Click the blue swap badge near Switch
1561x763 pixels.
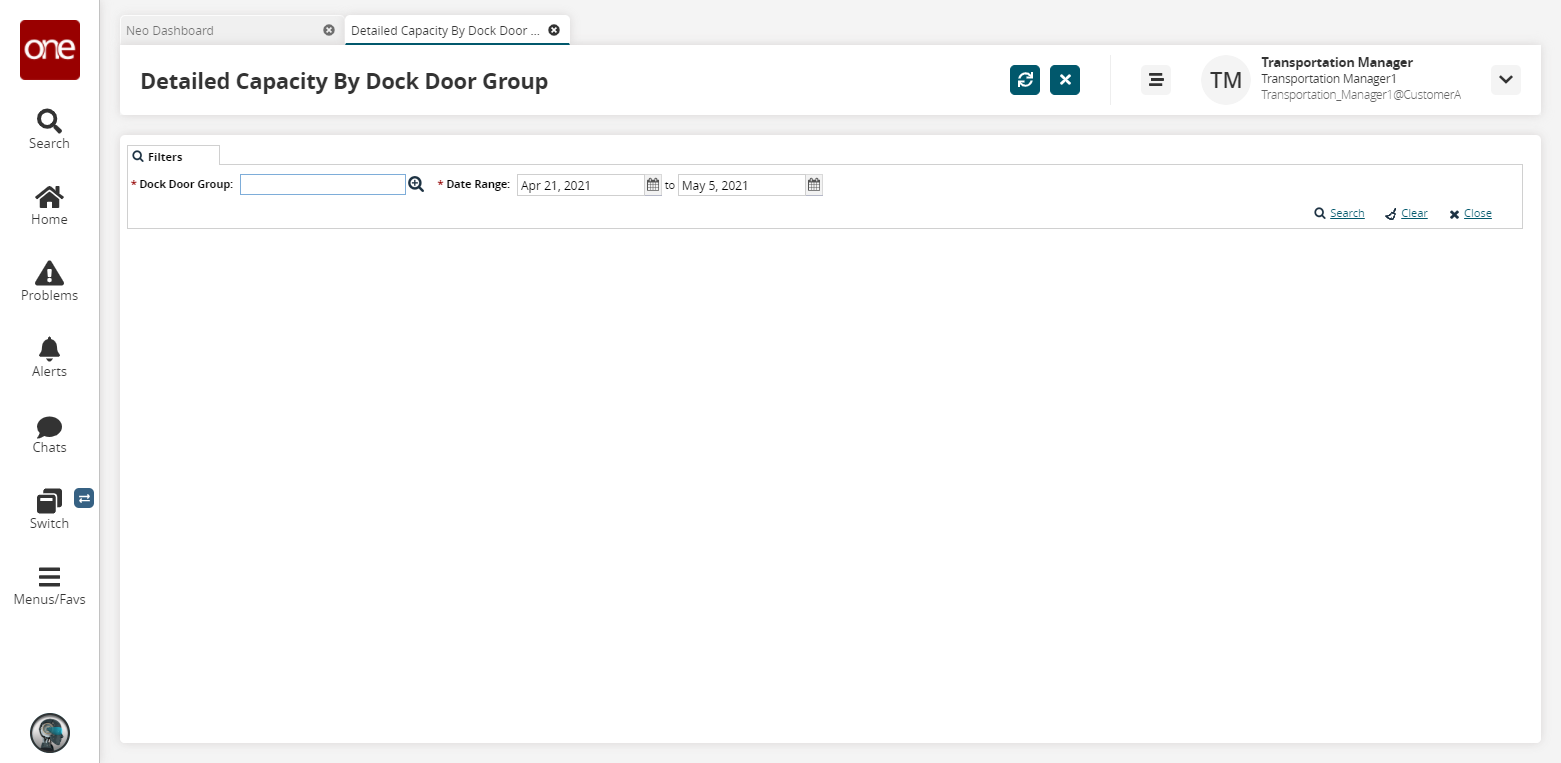[84, 498]
